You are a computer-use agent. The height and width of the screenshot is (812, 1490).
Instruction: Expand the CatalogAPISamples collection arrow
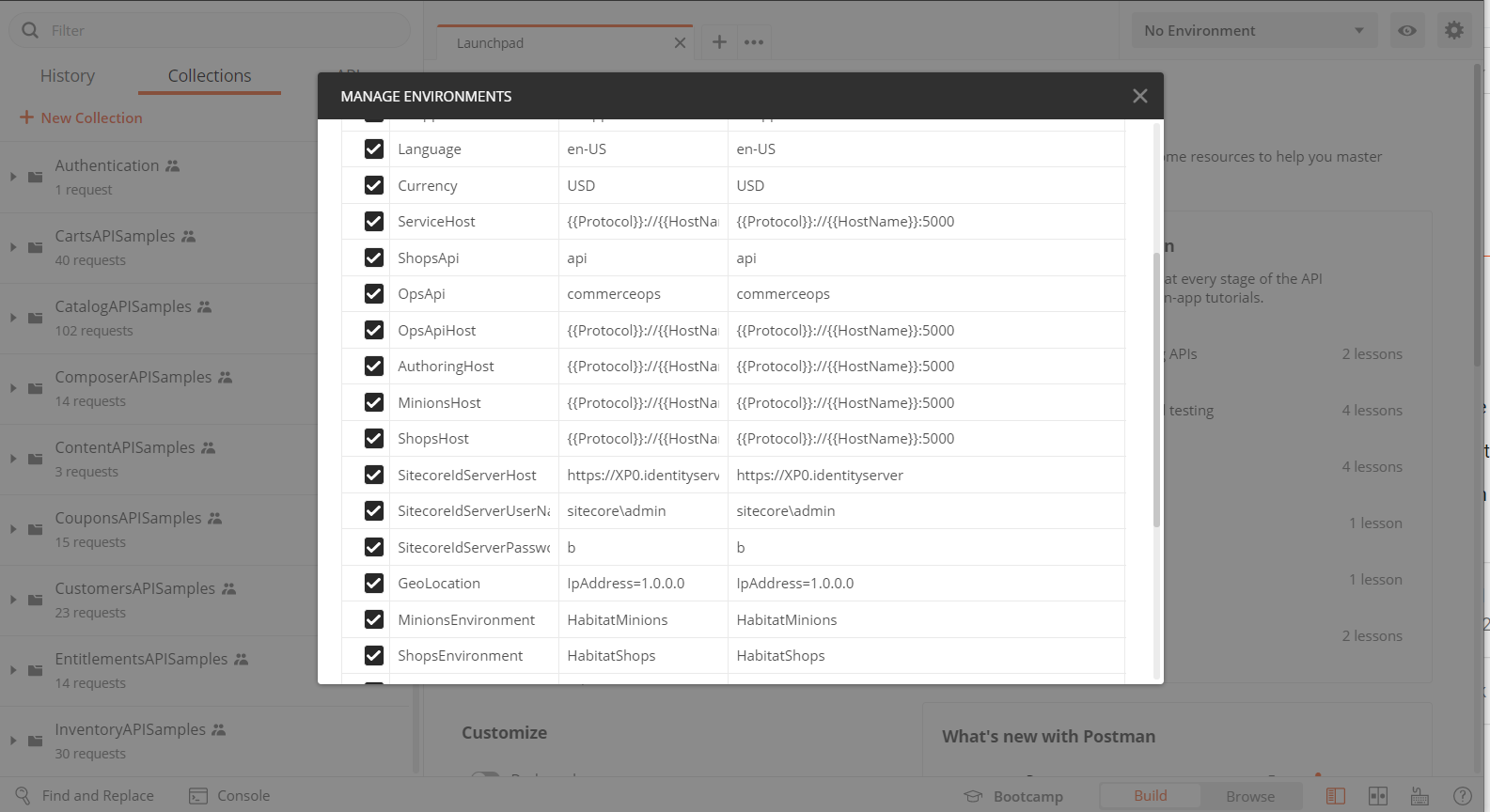(x=13, y=318)
